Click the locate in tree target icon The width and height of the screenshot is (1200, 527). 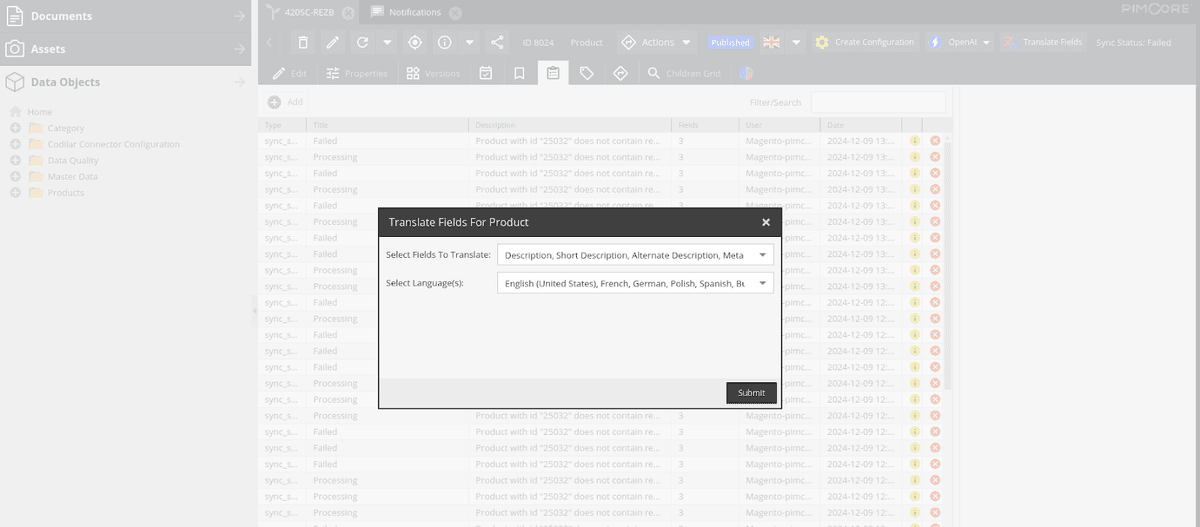tap(415, 42)
